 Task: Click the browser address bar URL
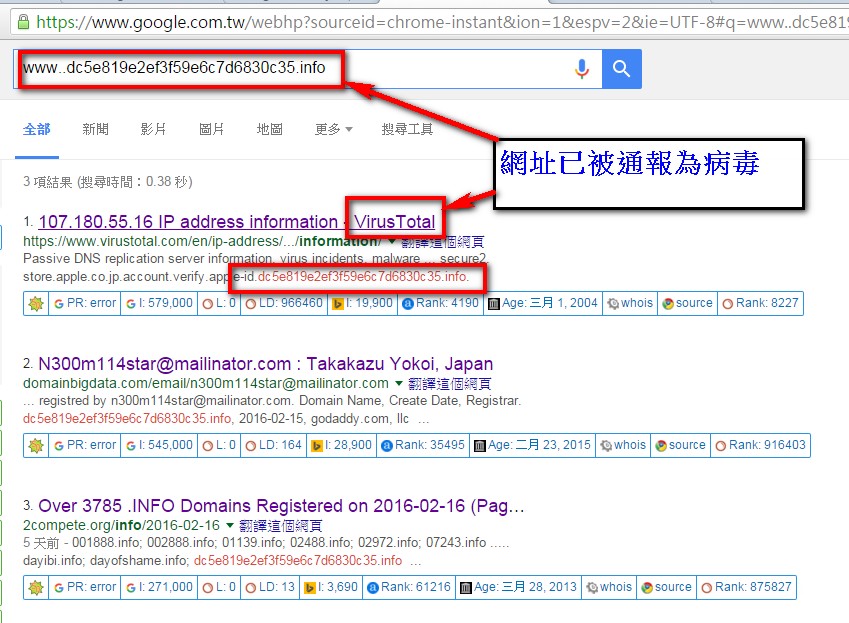441,22
